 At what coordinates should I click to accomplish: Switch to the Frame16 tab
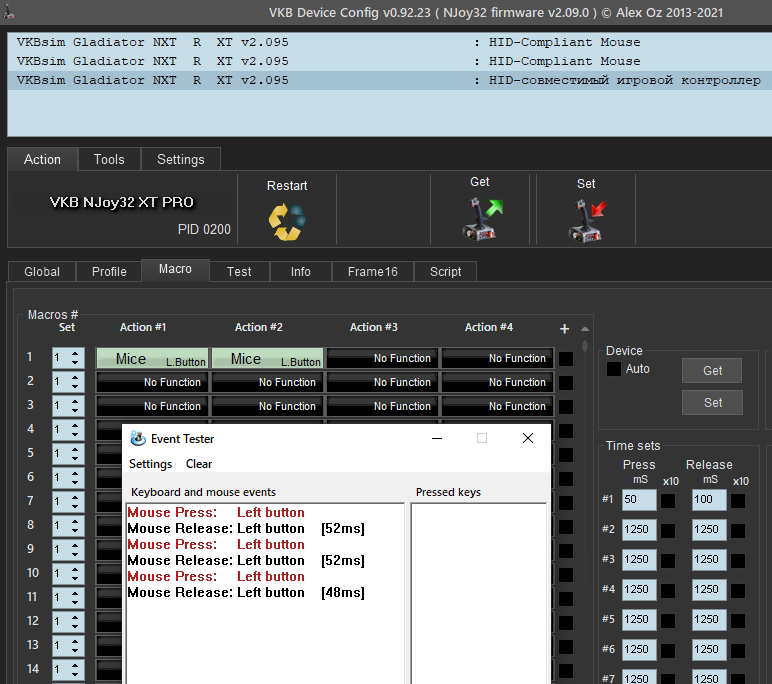(373, 271)
